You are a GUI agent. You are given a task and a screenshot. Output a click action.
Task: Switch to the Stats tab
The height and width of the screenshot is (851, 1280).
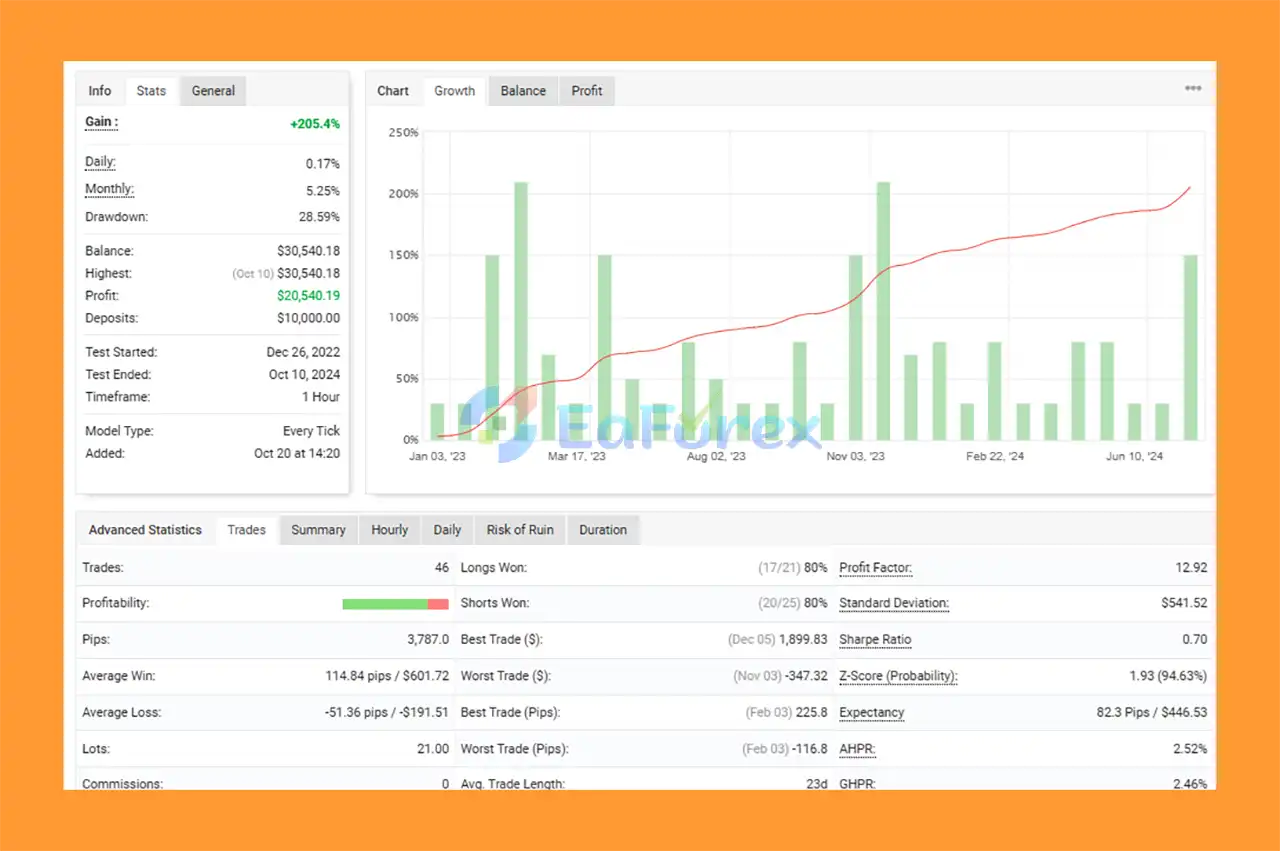click(151, 91)
